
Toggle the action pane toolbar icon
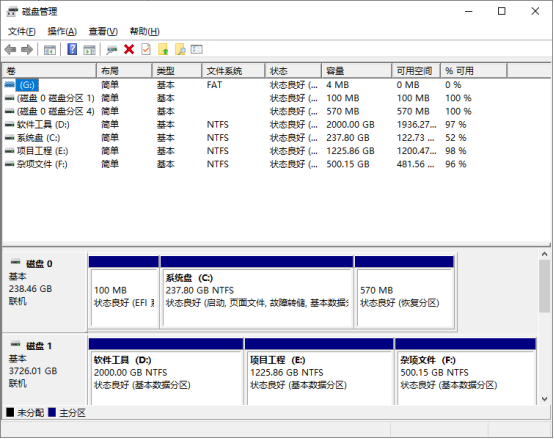[x=89, y=50]
